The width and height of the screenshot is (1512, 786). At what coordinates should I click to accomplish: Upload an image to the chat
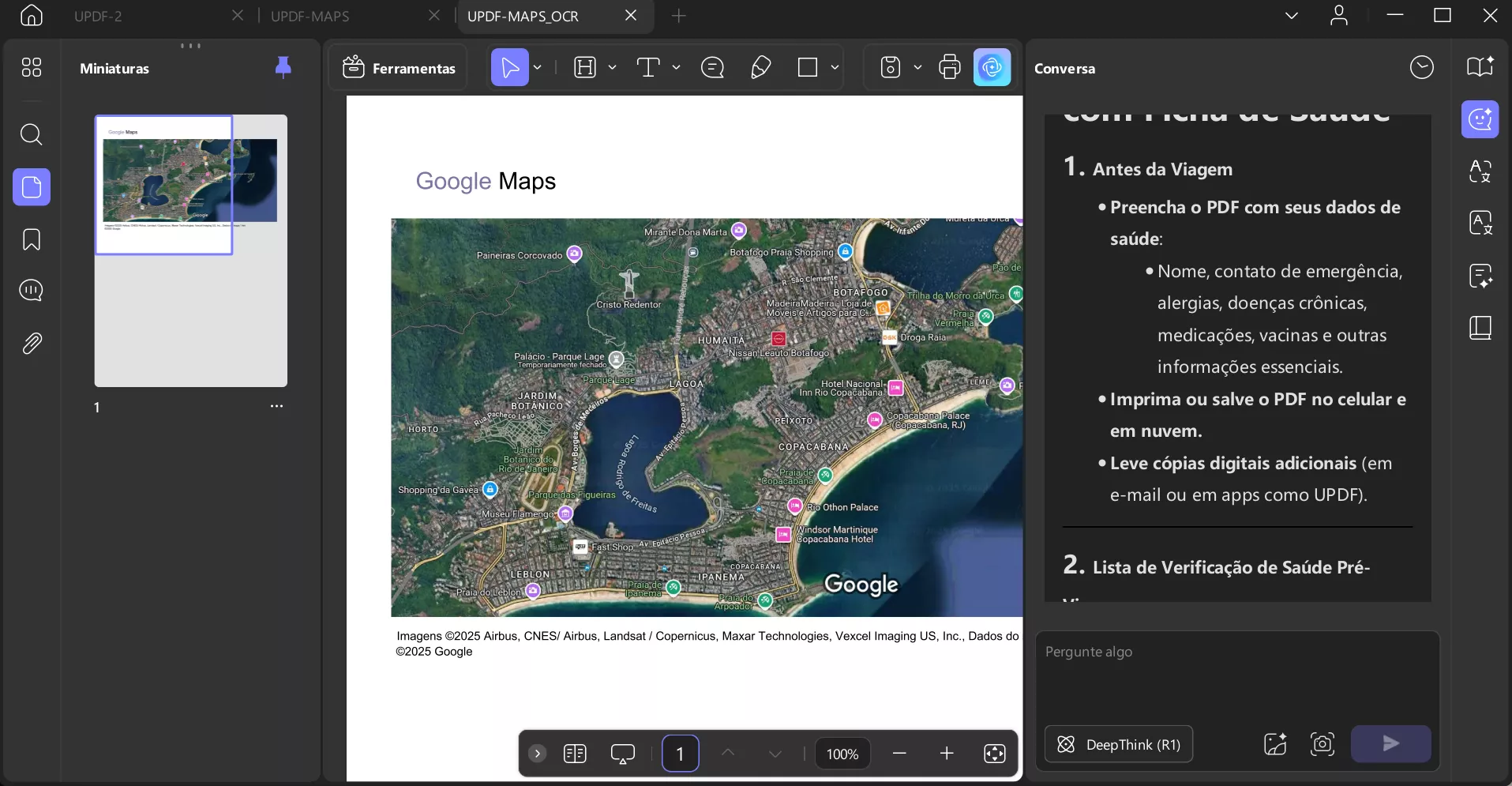[1275, 744]
